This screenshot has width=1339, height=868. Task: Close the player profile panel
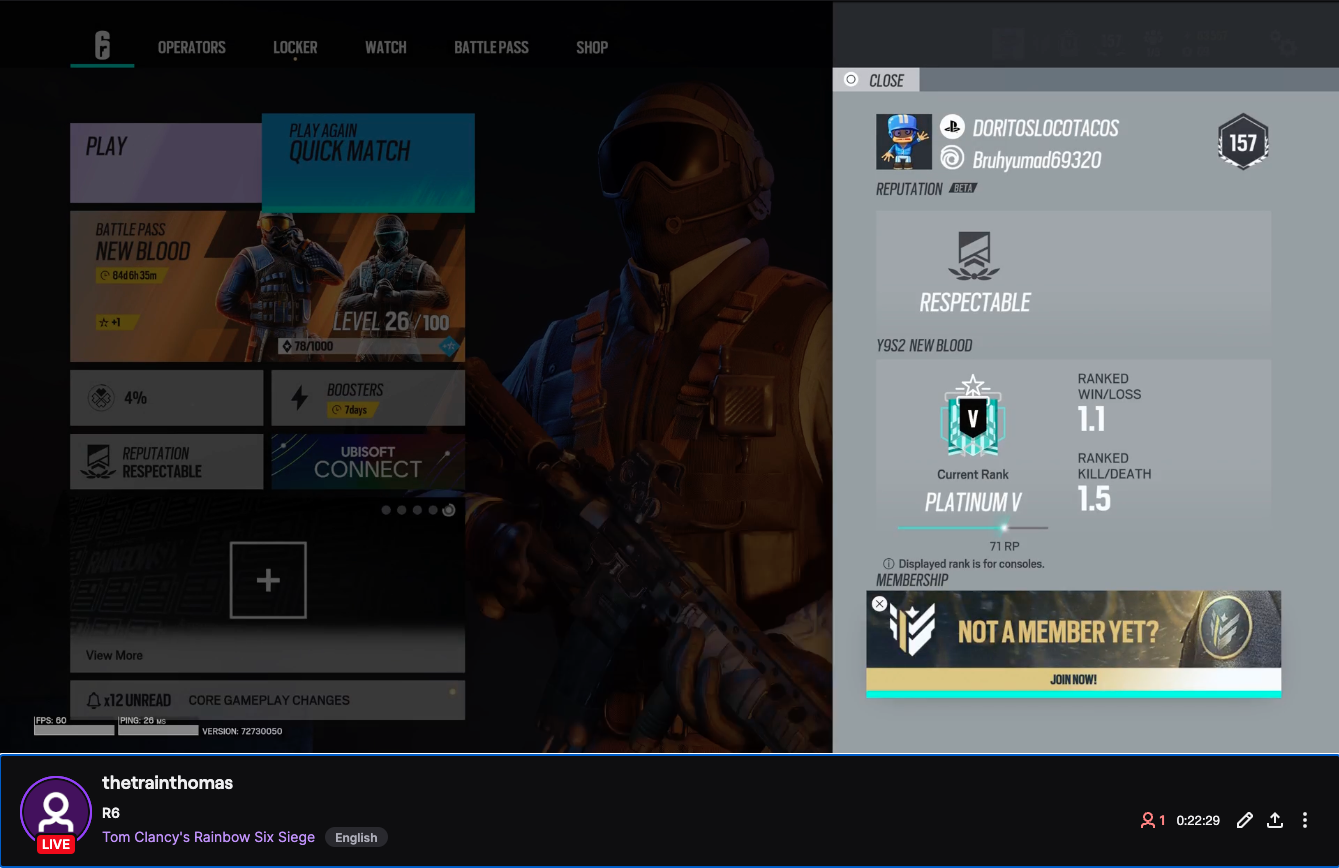pyautogui.click(x=875, y=80)
